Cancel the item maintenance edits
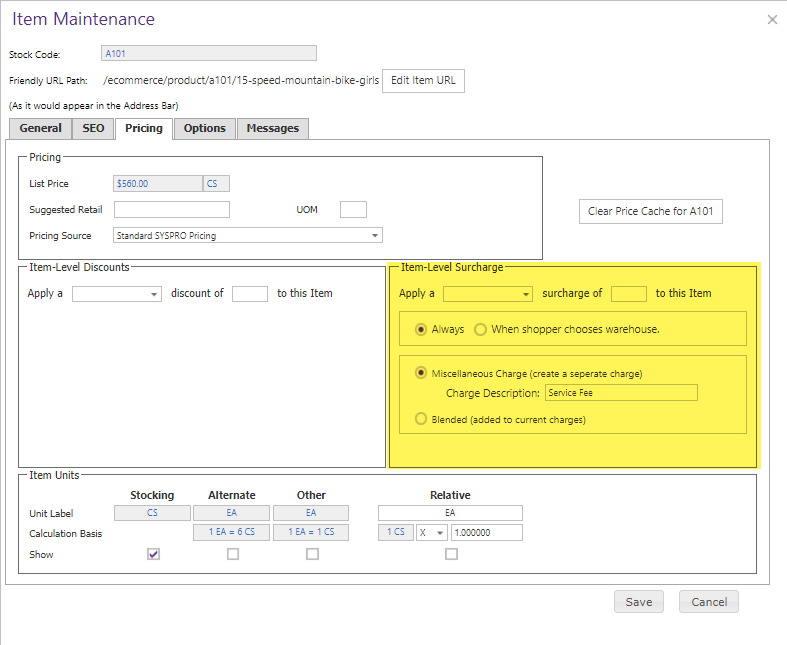Screen dimensions: 787x645 pos(709,602)
